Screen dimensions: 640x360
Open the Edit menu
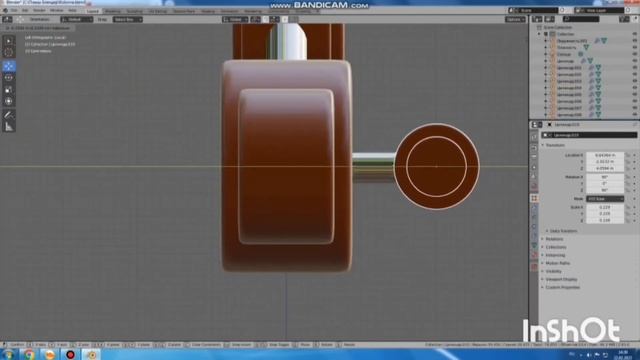click(25, 11)
